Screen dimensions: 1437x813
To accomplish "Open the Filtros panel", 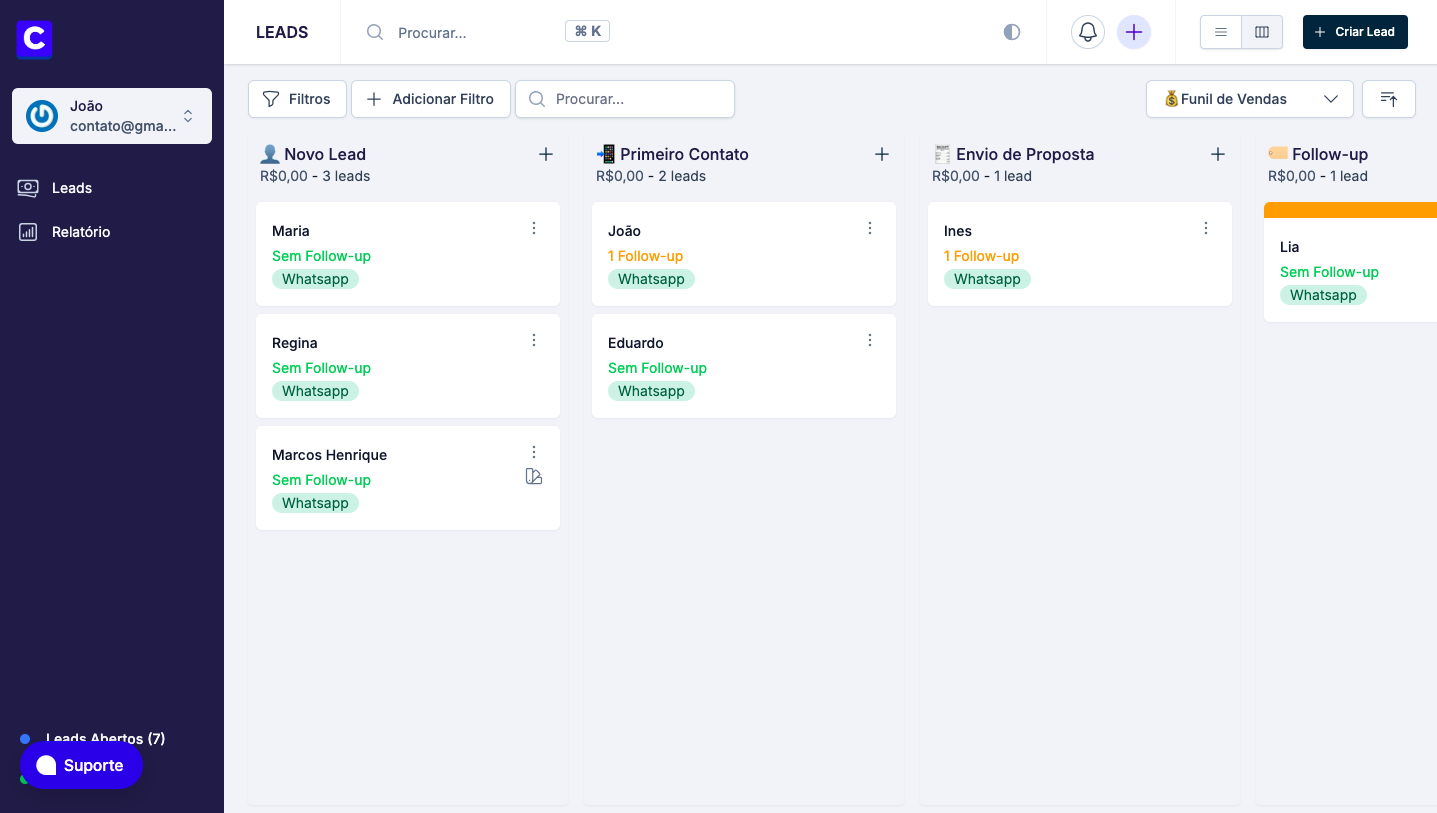I will 297,99.
